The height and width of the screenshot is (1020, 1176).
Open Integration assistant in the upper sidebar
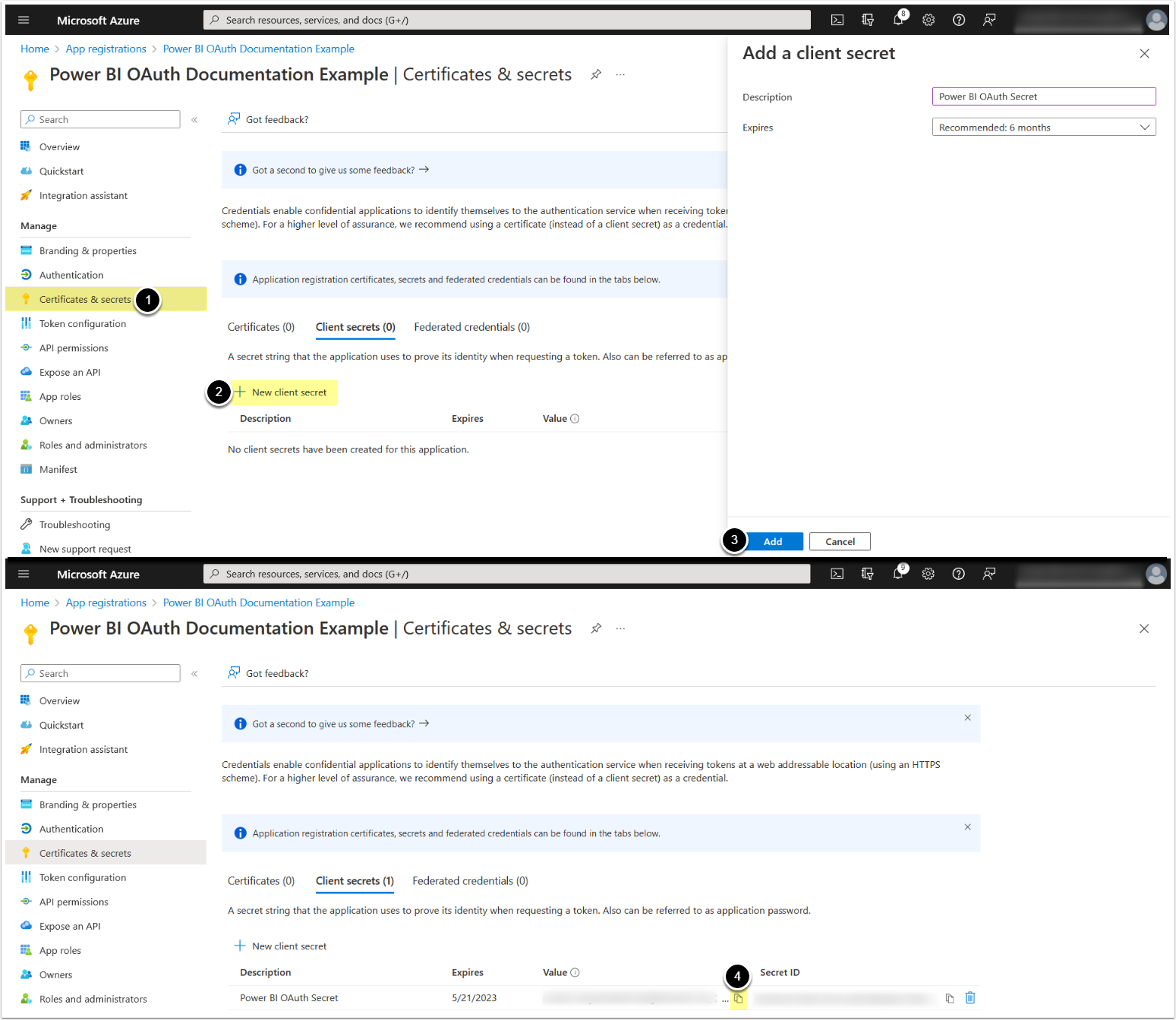(x=84, y=196)
